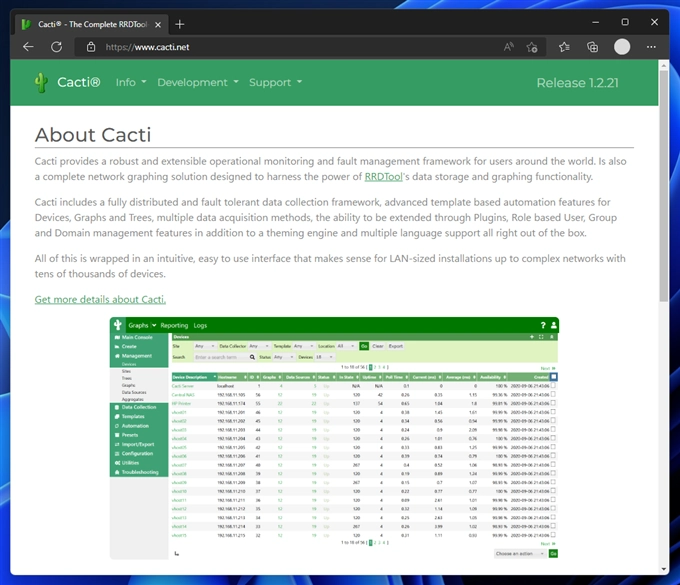Follow the RRDTool hyperlink

(383, 177)
